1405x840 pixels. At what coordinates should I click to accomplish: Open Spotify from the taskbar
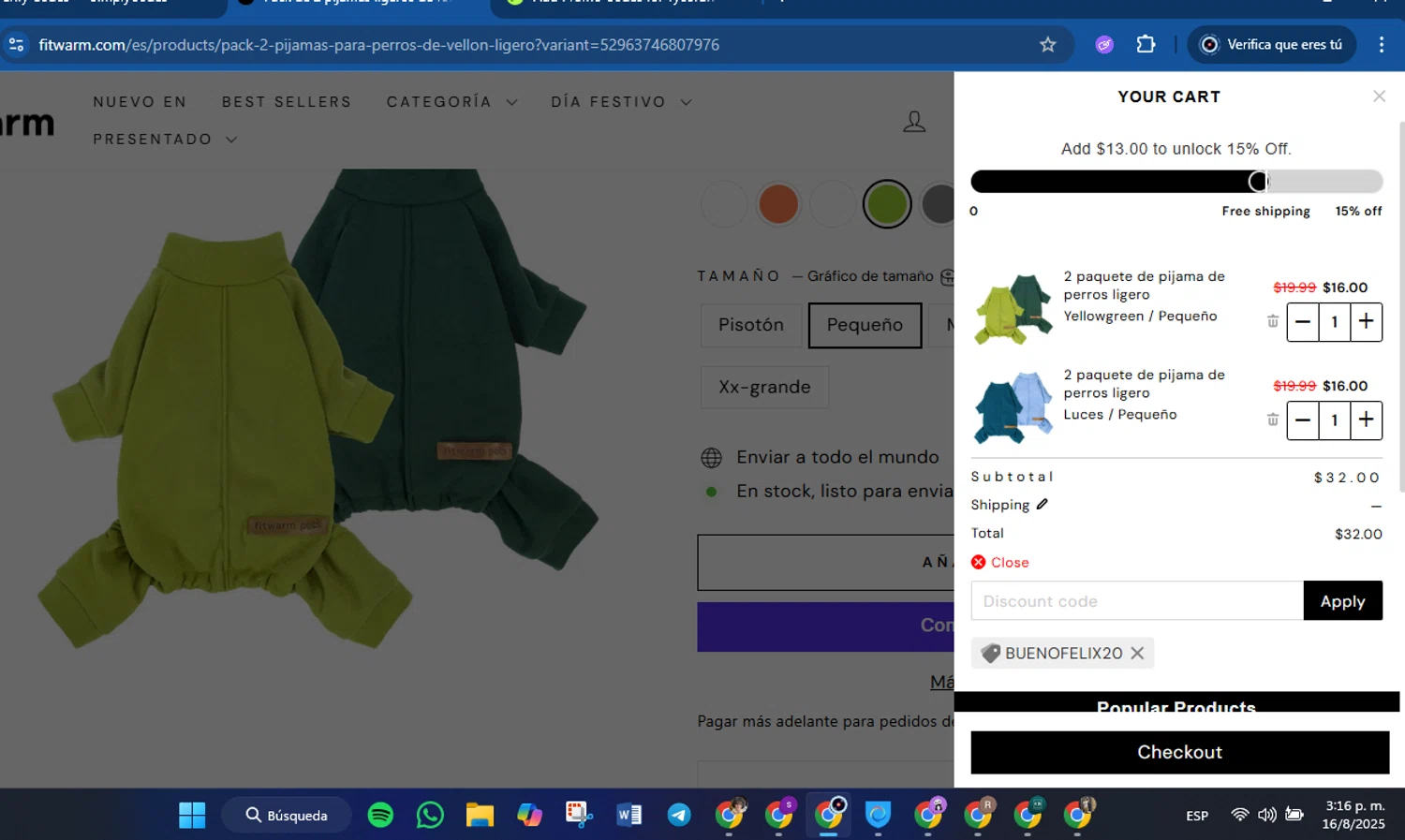point(380,815)
